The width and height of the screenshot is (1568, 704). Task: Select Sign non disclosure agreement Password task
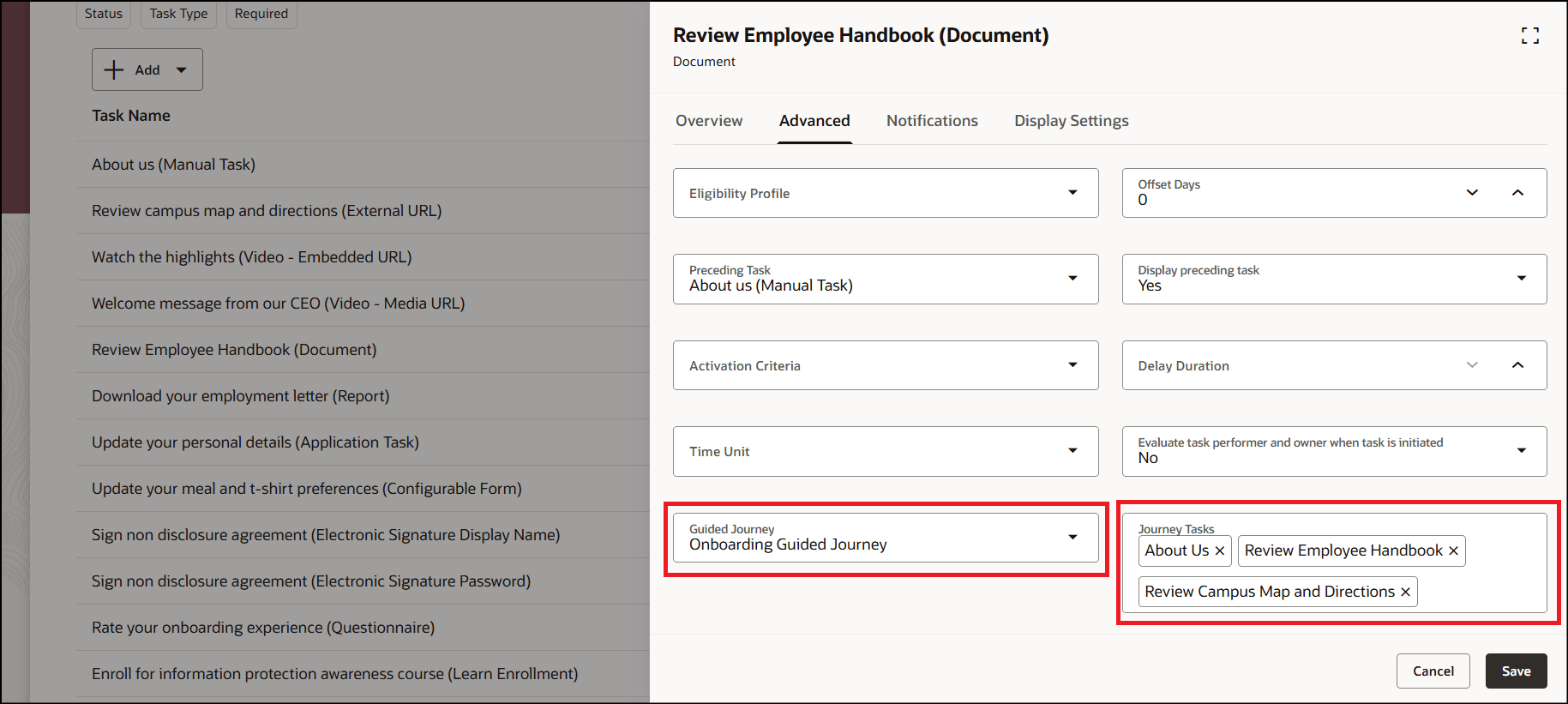click(x=363, y=581)
